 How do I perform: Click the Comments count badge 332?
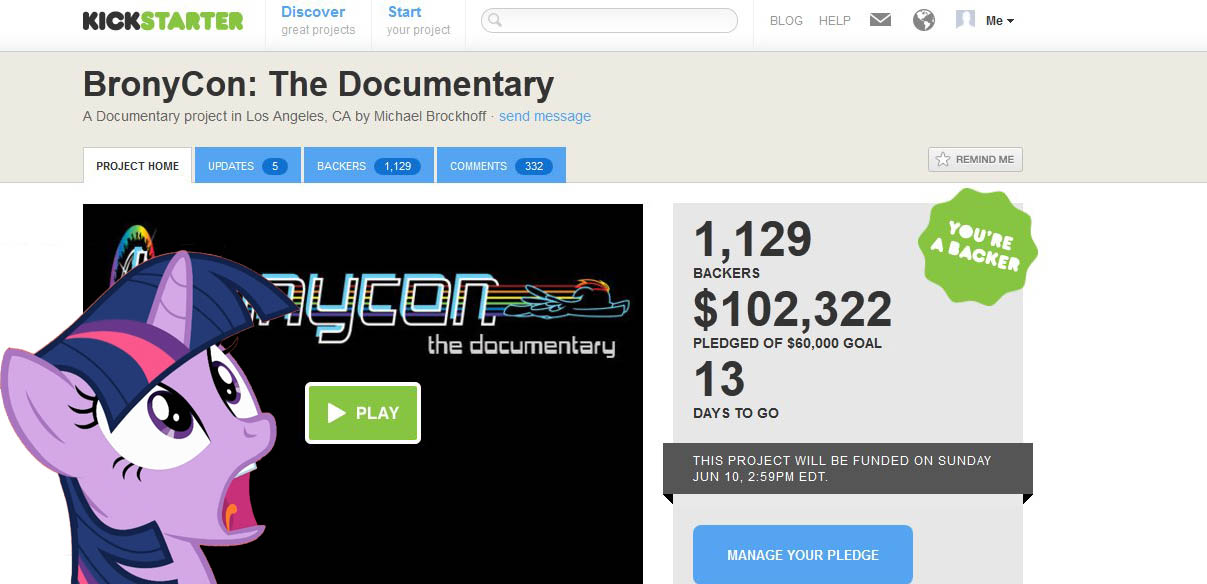click(x=534, y=166)
